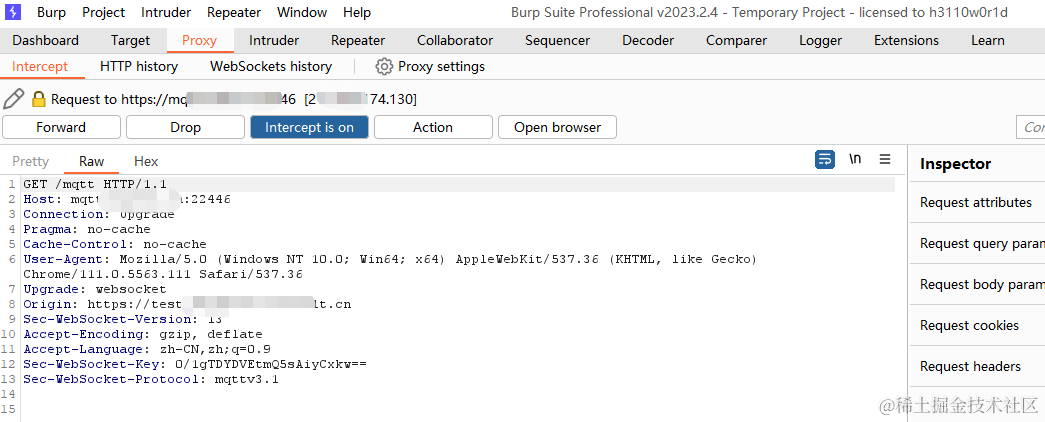Click the Drop button

(x=185, y=127)
